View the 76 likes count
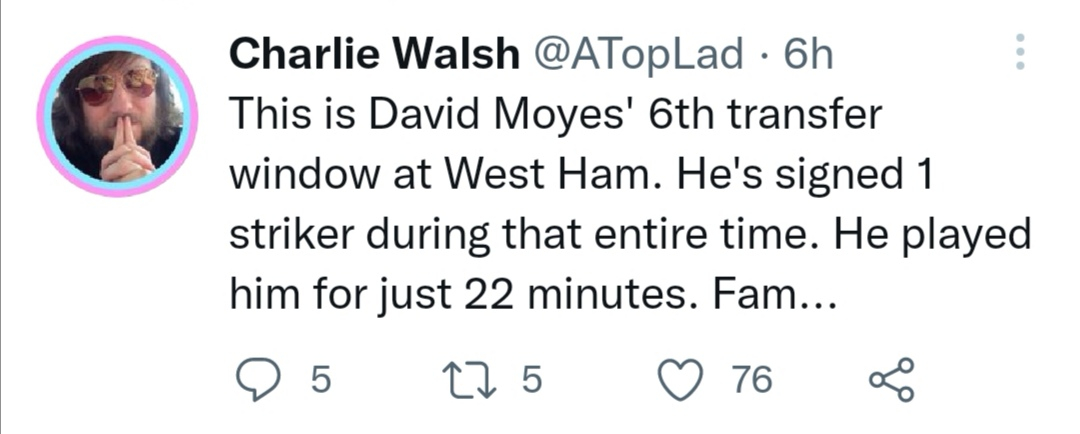1080x434 pixels. click(x=751, y=380)
